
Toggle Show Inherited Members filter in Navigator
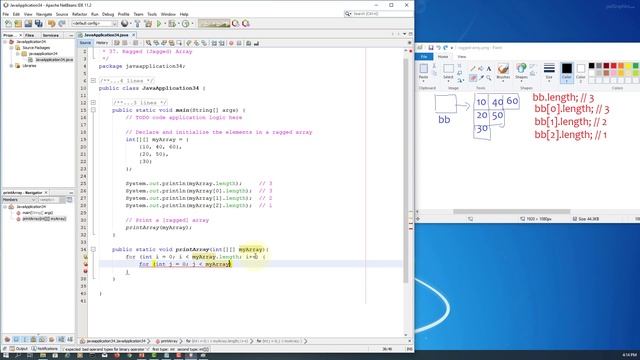coord(7,339)
